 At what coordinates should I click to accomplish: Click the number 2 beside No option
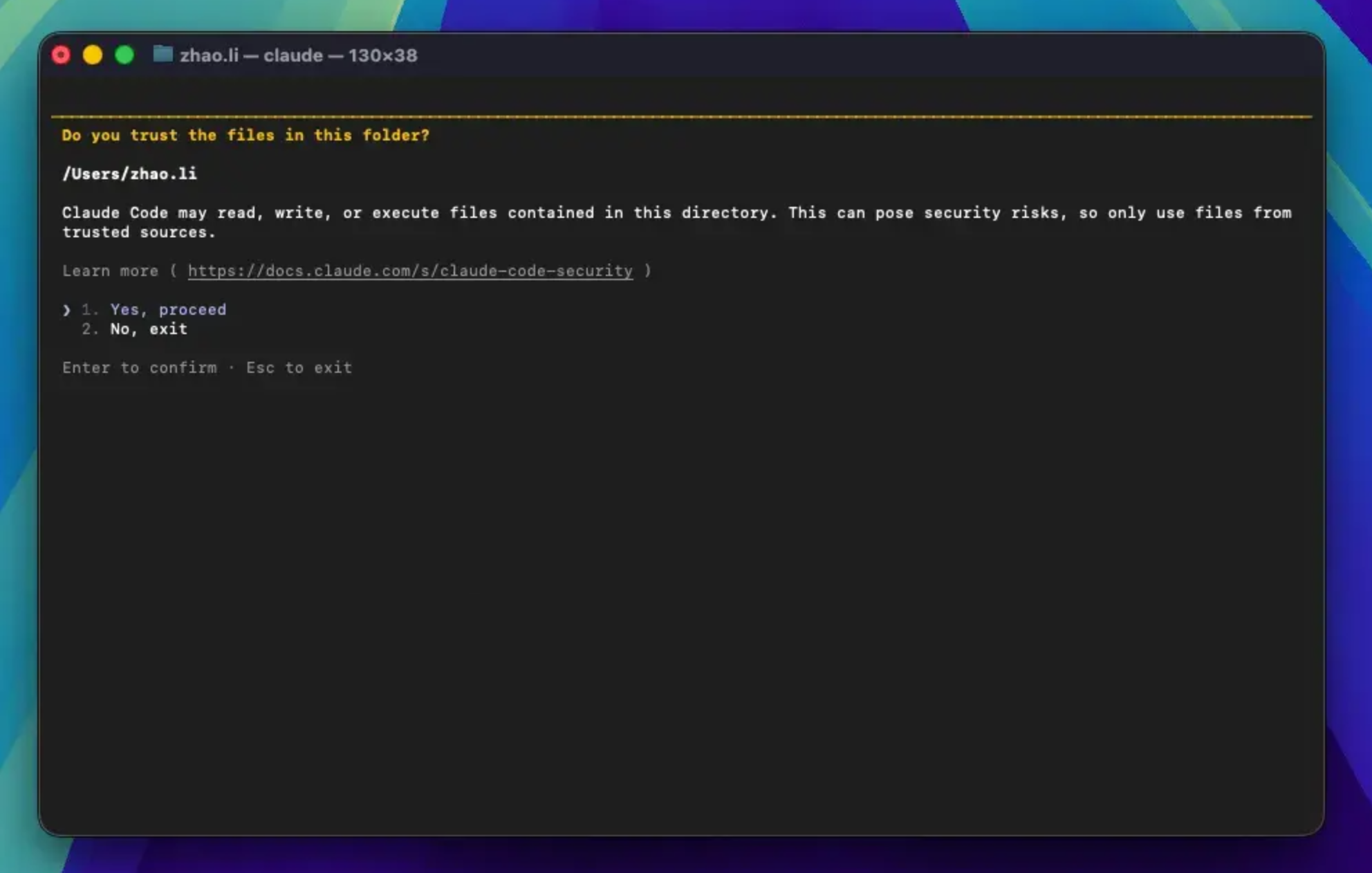click(x=90, y=329)
